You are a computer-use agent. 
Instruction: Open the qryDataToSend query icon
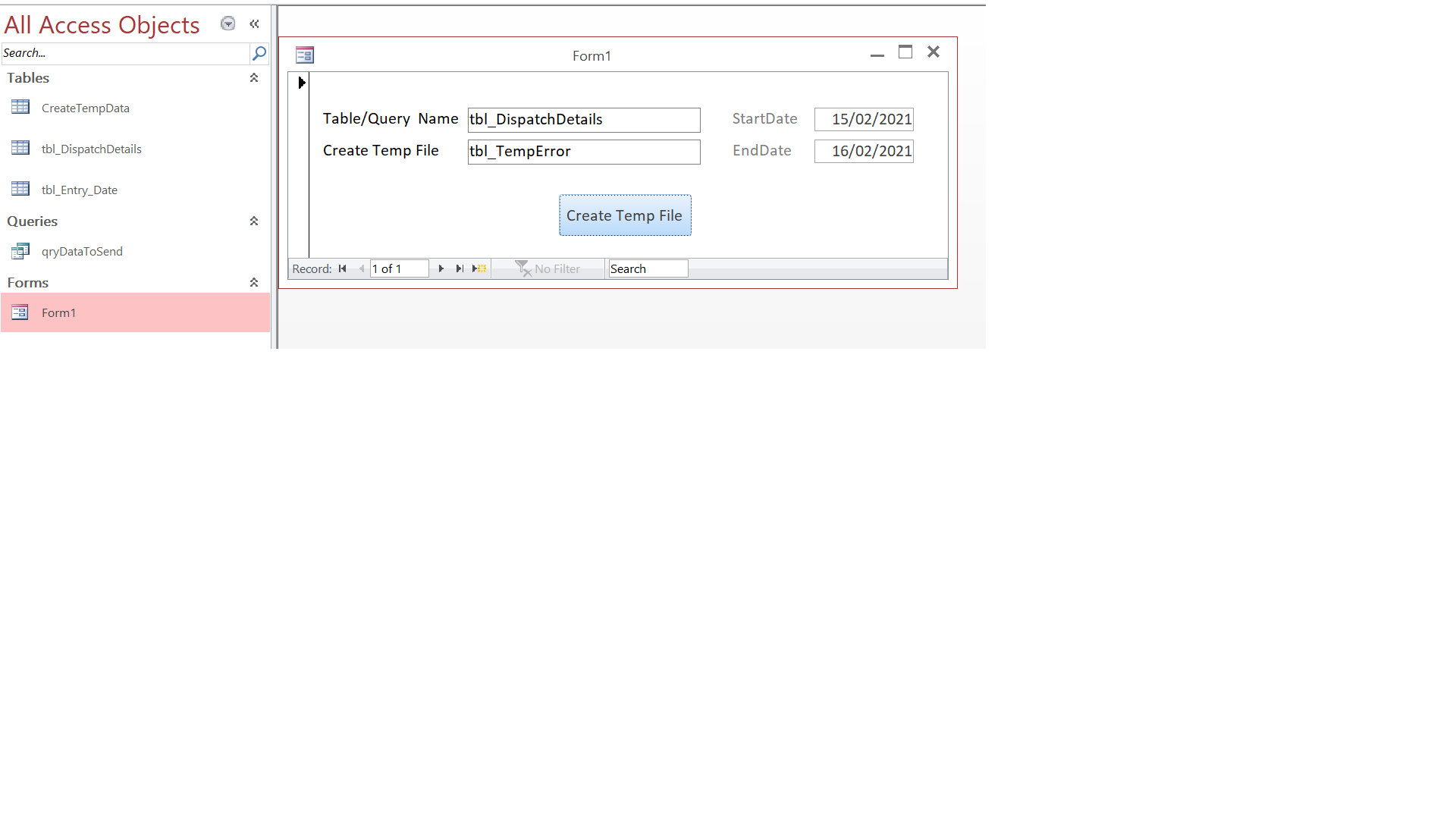point(20,251)
